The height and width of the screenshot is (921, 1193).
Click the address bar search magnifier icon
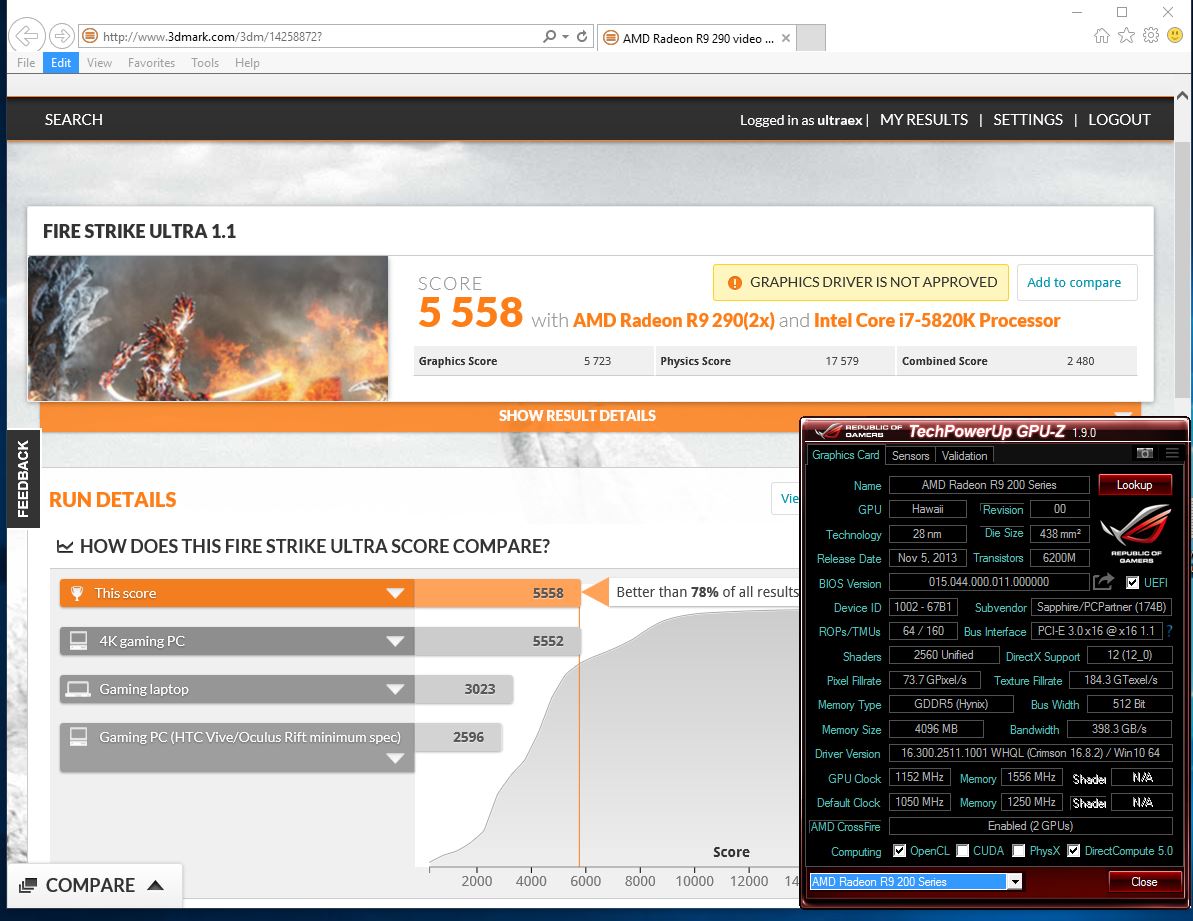click(549, 36)
